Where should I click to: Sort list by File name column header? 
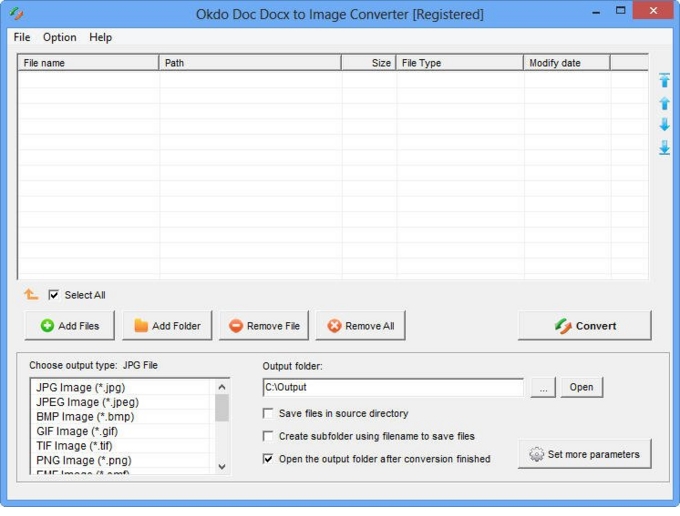[88, 63]
